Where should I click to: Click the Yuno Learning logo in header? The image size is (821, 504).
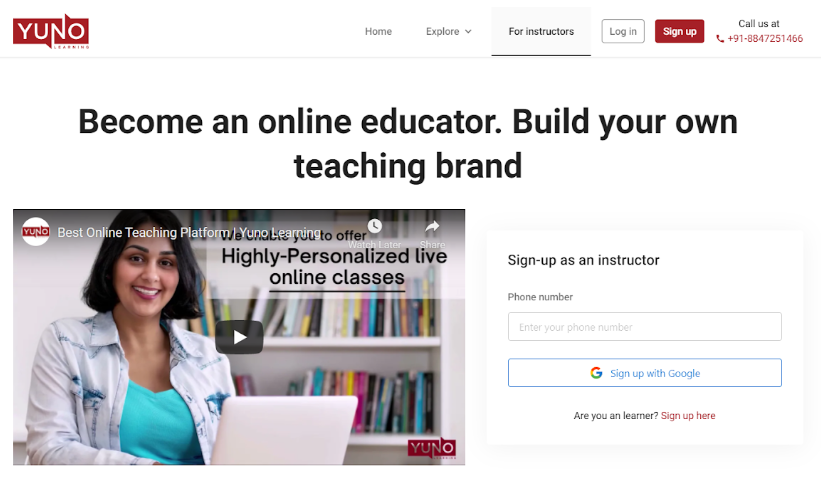pos(51,31)
